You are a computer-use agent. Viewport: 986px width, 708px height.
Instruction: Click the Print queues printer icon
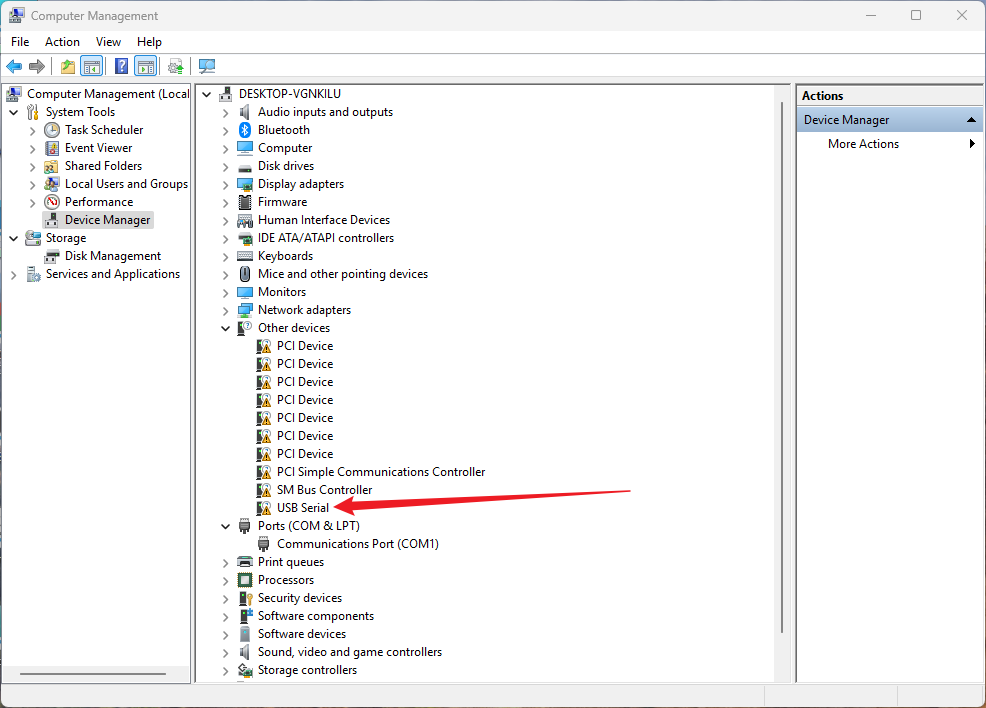[x=245, y=562]
